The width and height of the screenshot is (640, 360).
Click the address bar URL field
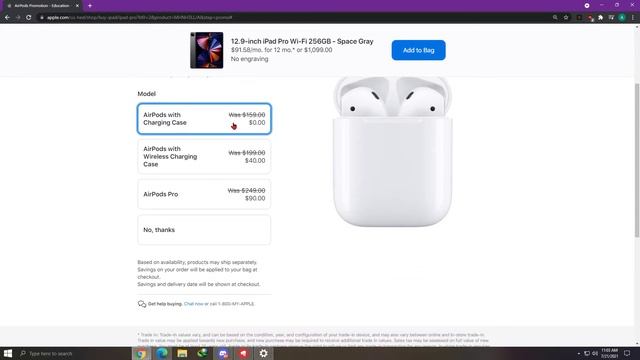[x=294, y=18]
